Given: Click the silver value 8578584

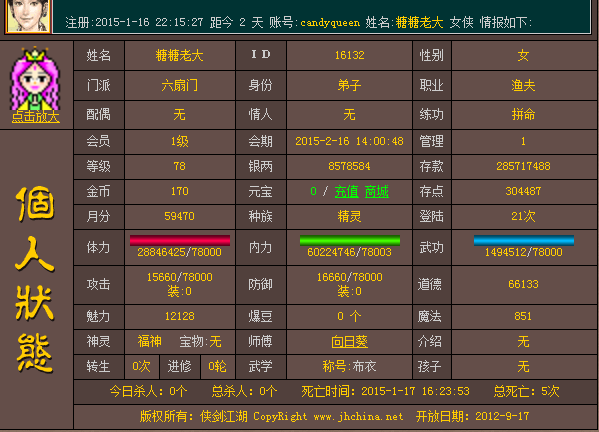Looking at the screenshot, I should (x=349, y=166).
